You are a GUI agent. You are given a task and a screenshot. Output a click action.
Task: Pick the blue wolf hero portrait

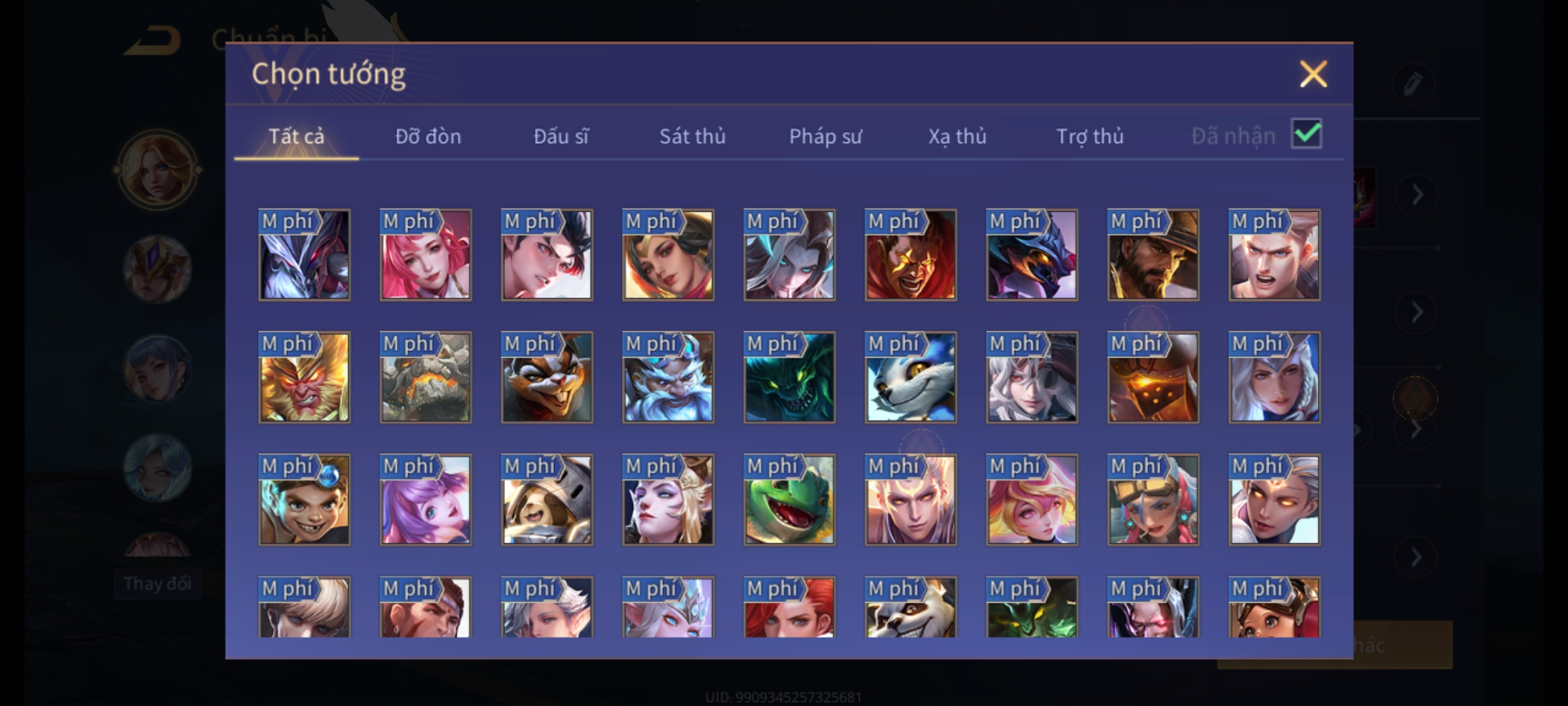click(911, 377)
